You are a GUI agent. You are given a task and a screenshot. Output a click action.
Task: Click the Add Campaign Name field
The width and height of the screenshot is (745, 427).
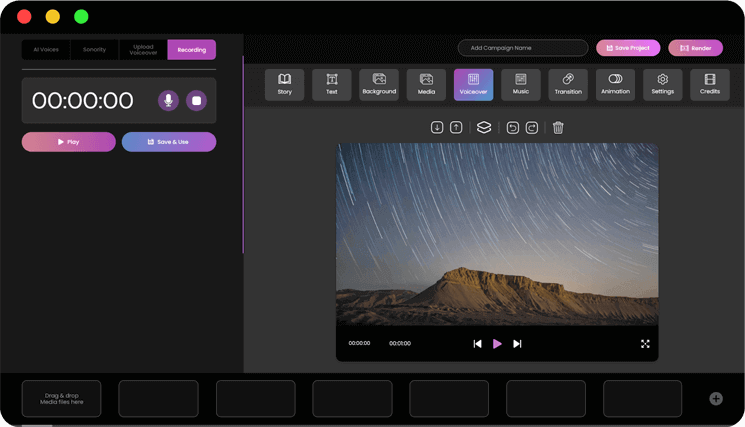(523, 48)
